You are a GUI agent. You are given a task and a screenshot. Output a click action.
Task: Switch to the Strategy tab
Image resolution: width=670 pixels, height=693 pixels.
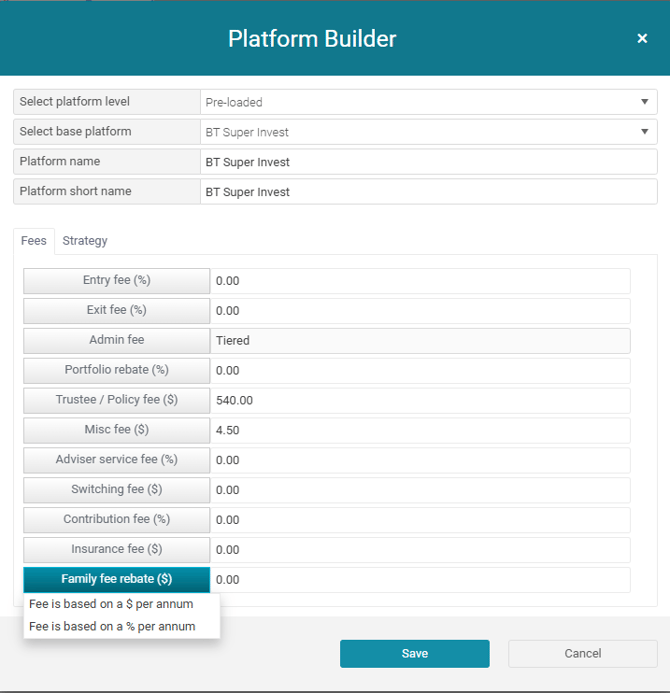coord(85,241)
